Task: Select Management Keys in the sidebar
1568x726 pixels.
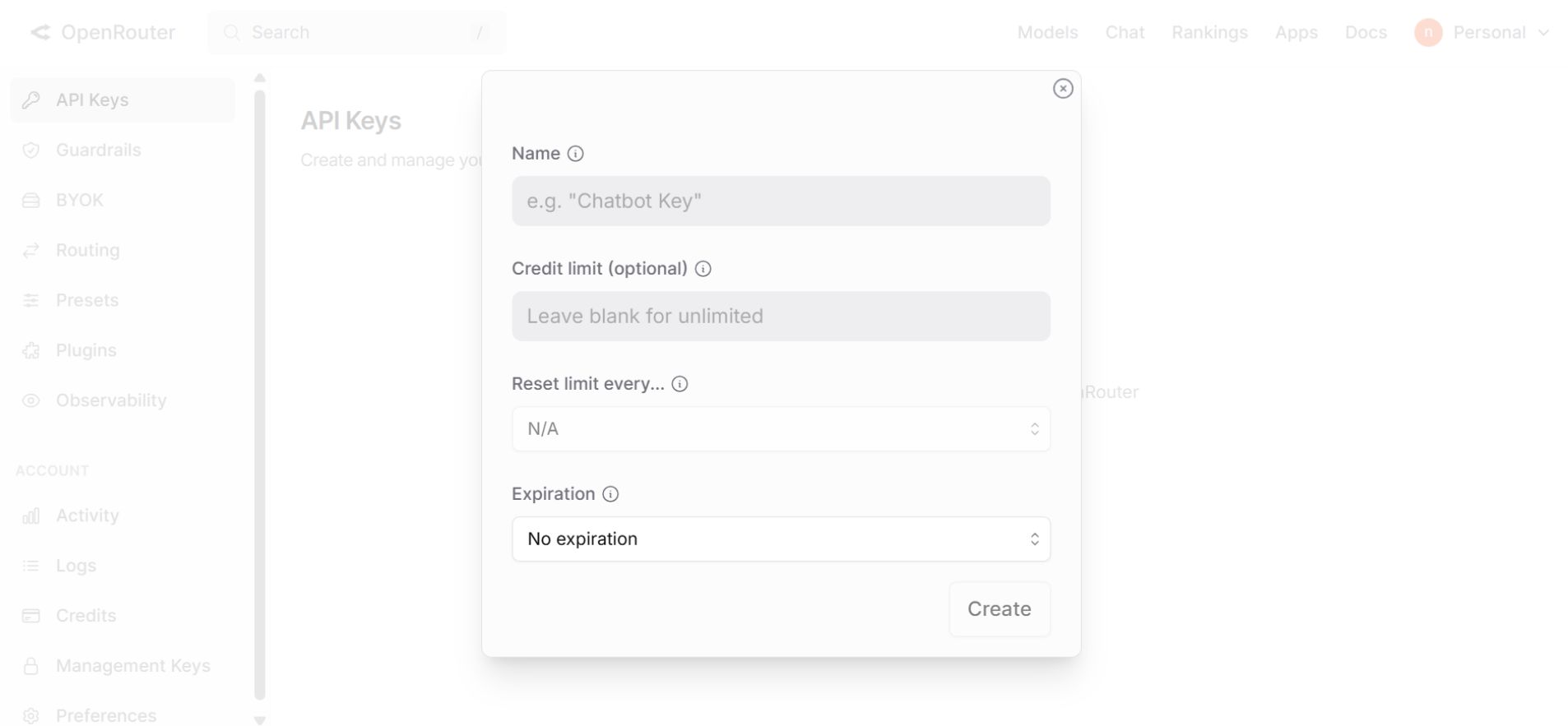Action: click(132, 666)
